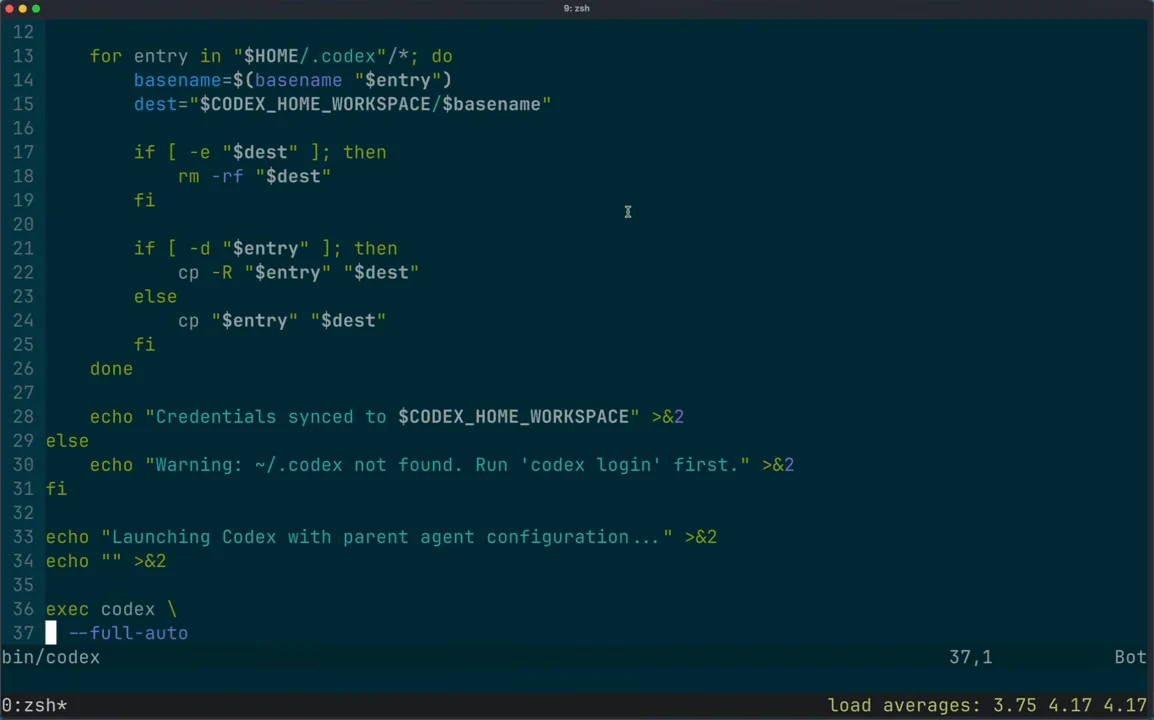Click the '--full-auto' flag text
This screenshot has height=720, width=1154.
point(128,633)
